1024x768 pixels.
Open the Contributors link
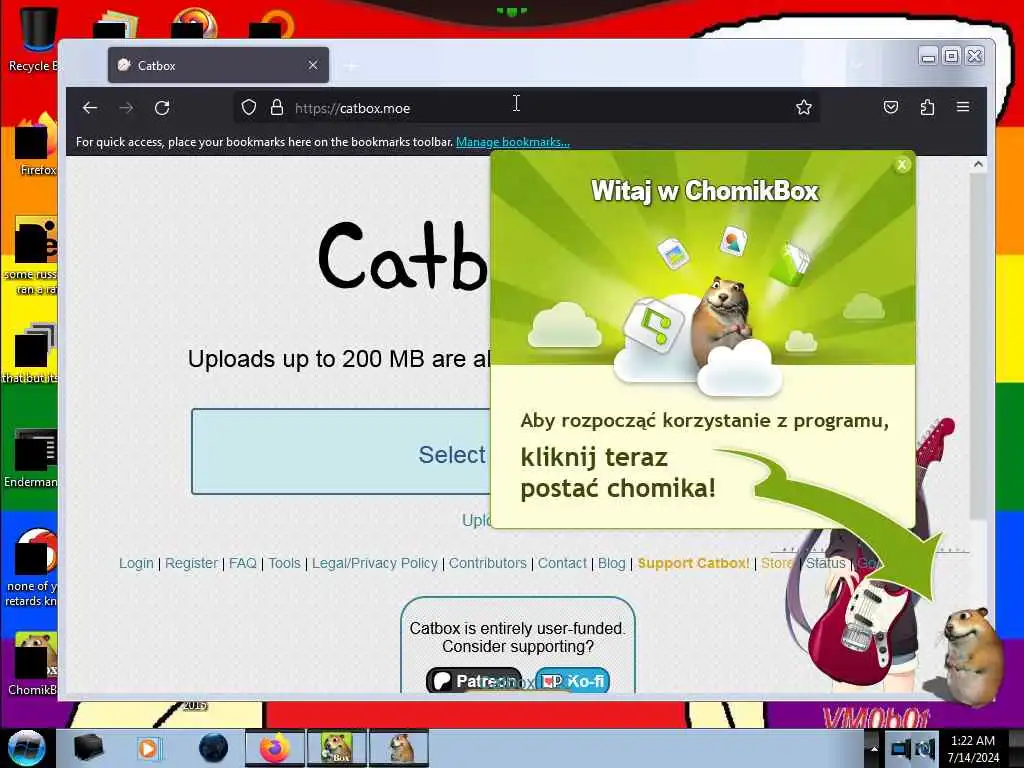(x=488, y=563)
